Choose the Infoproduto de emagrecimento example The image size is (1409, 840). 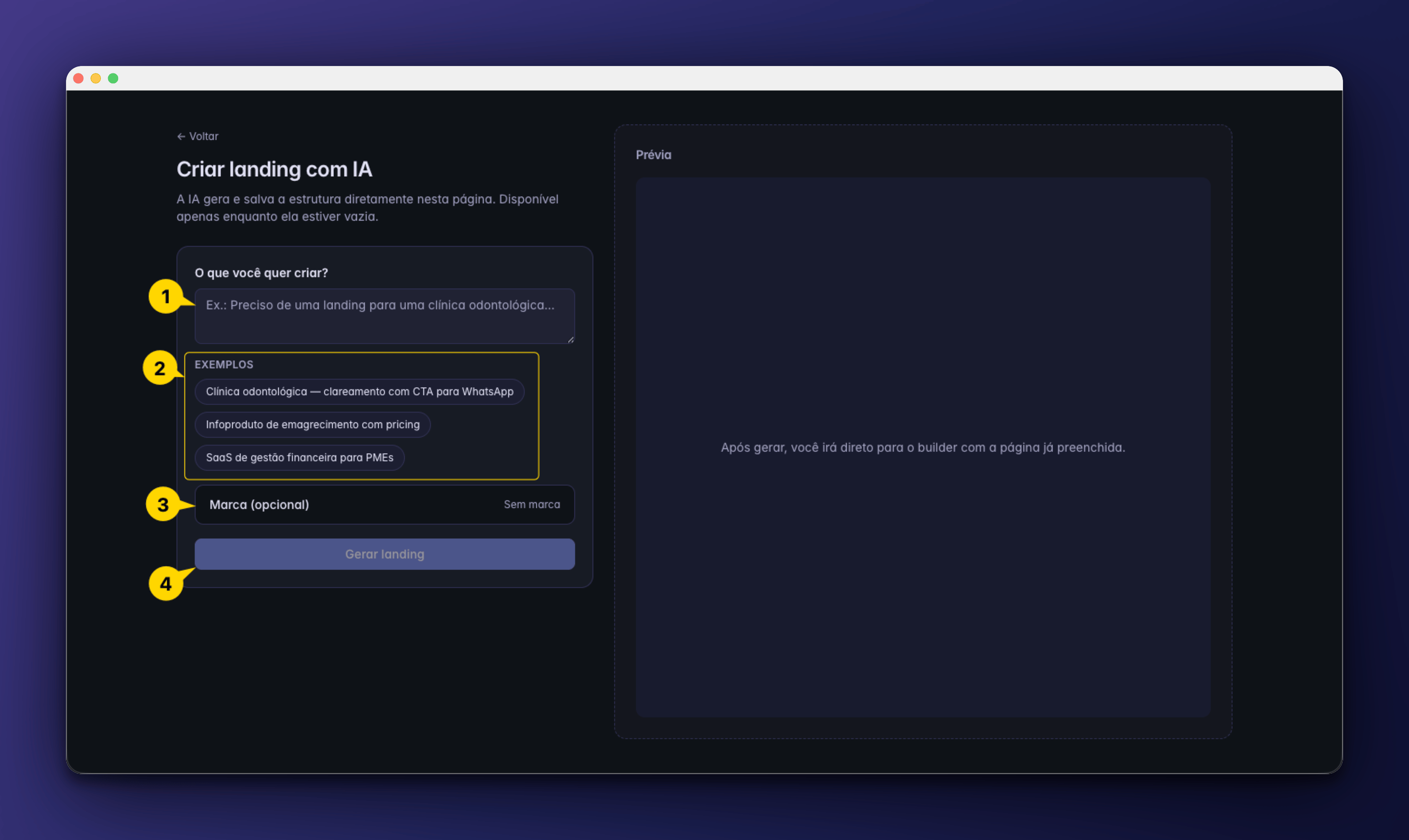tap(313, 425)
